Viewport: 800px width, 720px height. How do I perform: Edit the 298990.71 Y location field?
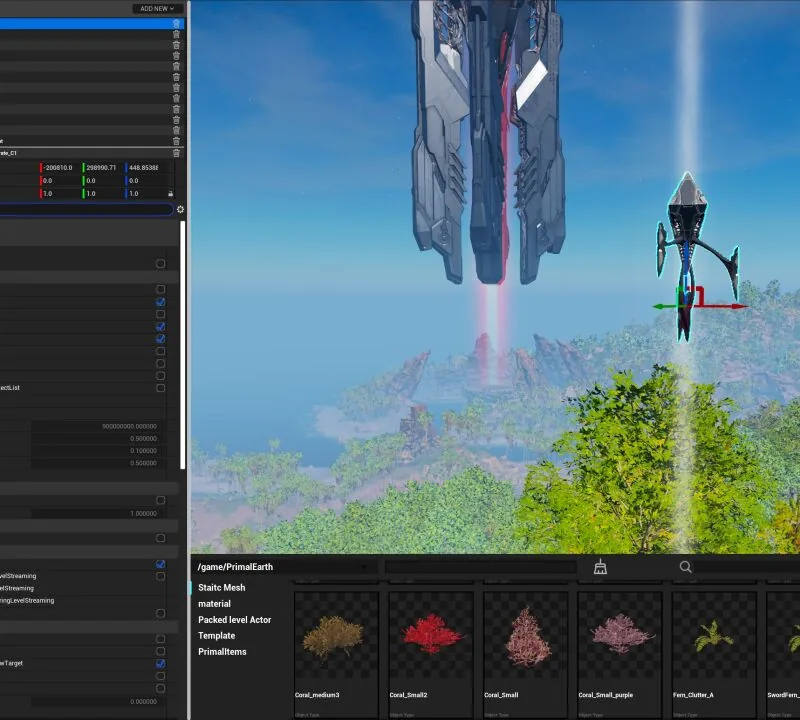[103, 167]
